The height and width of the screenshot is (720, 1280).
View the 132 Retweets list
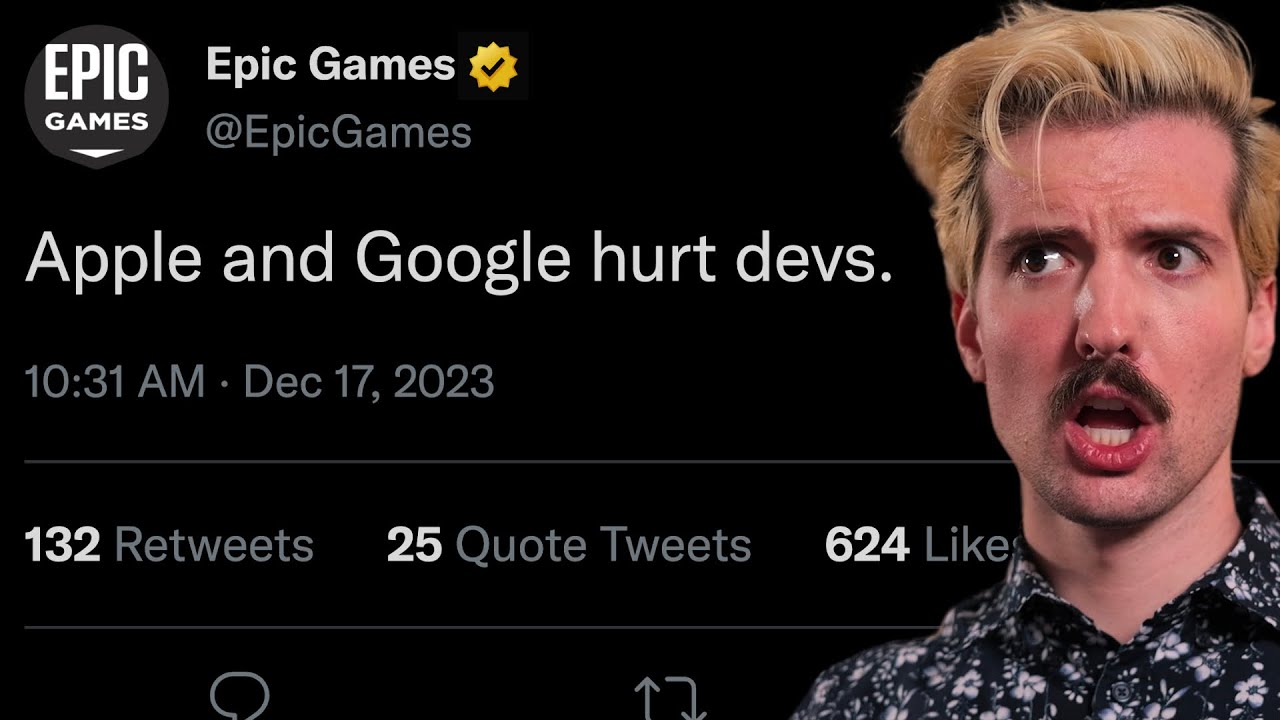tap(169, 546)
